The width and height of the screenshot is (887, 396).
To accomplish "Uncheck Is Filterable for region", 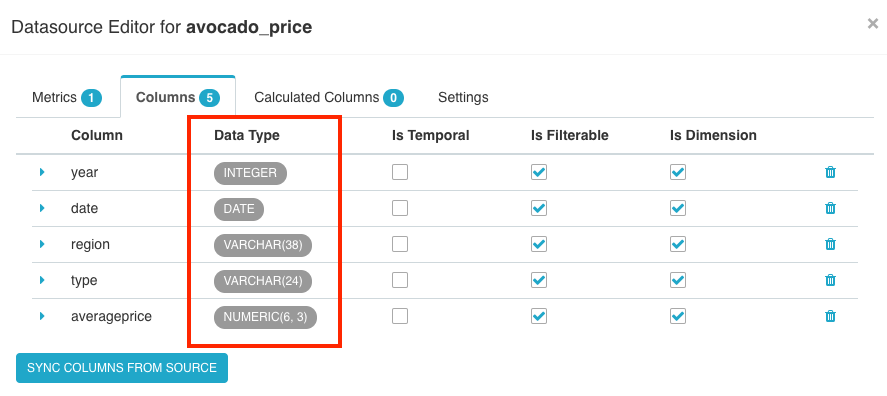I will point(539,244).
